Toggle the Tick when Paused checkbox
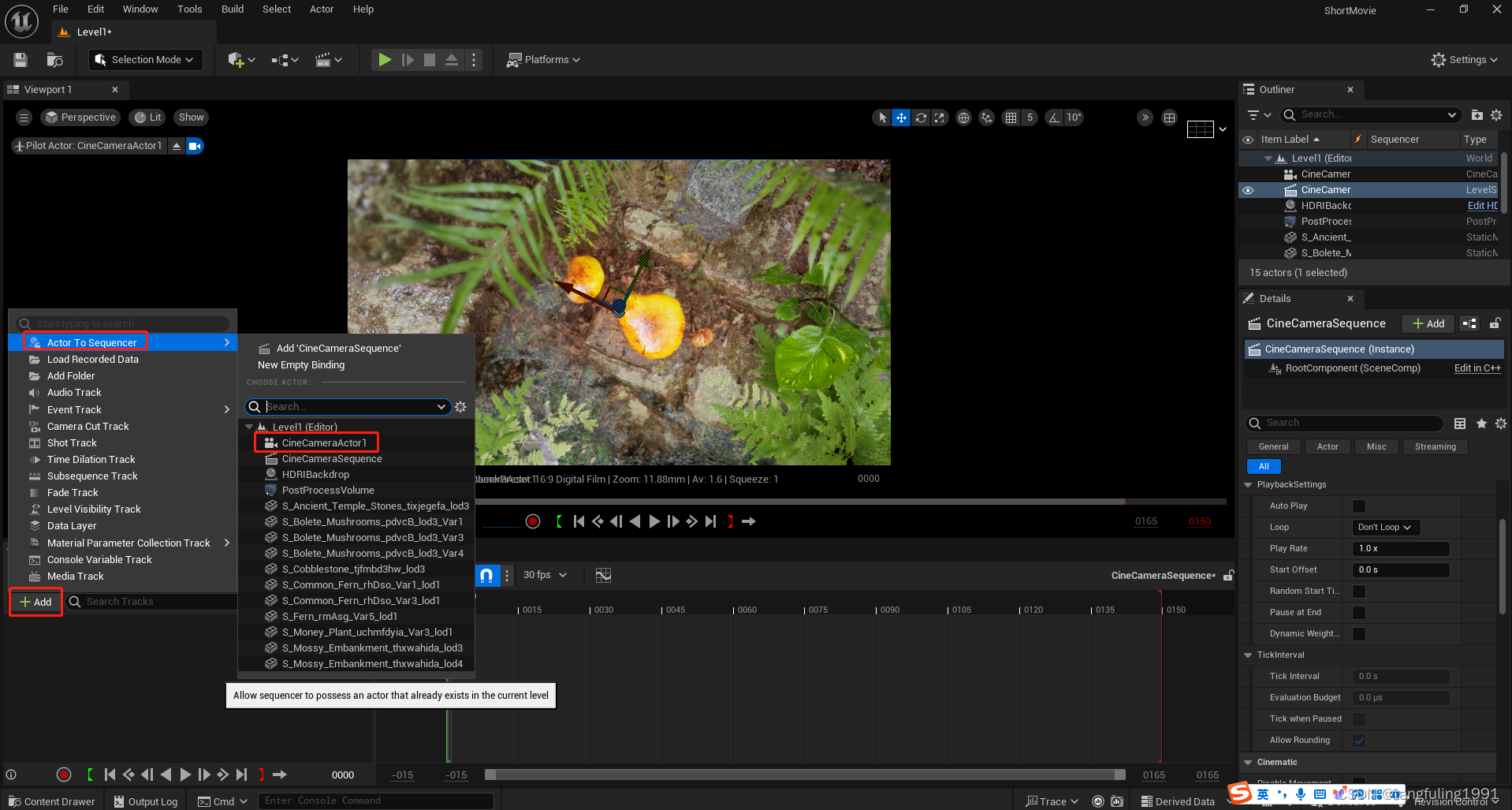 [x=1359, y=719]
